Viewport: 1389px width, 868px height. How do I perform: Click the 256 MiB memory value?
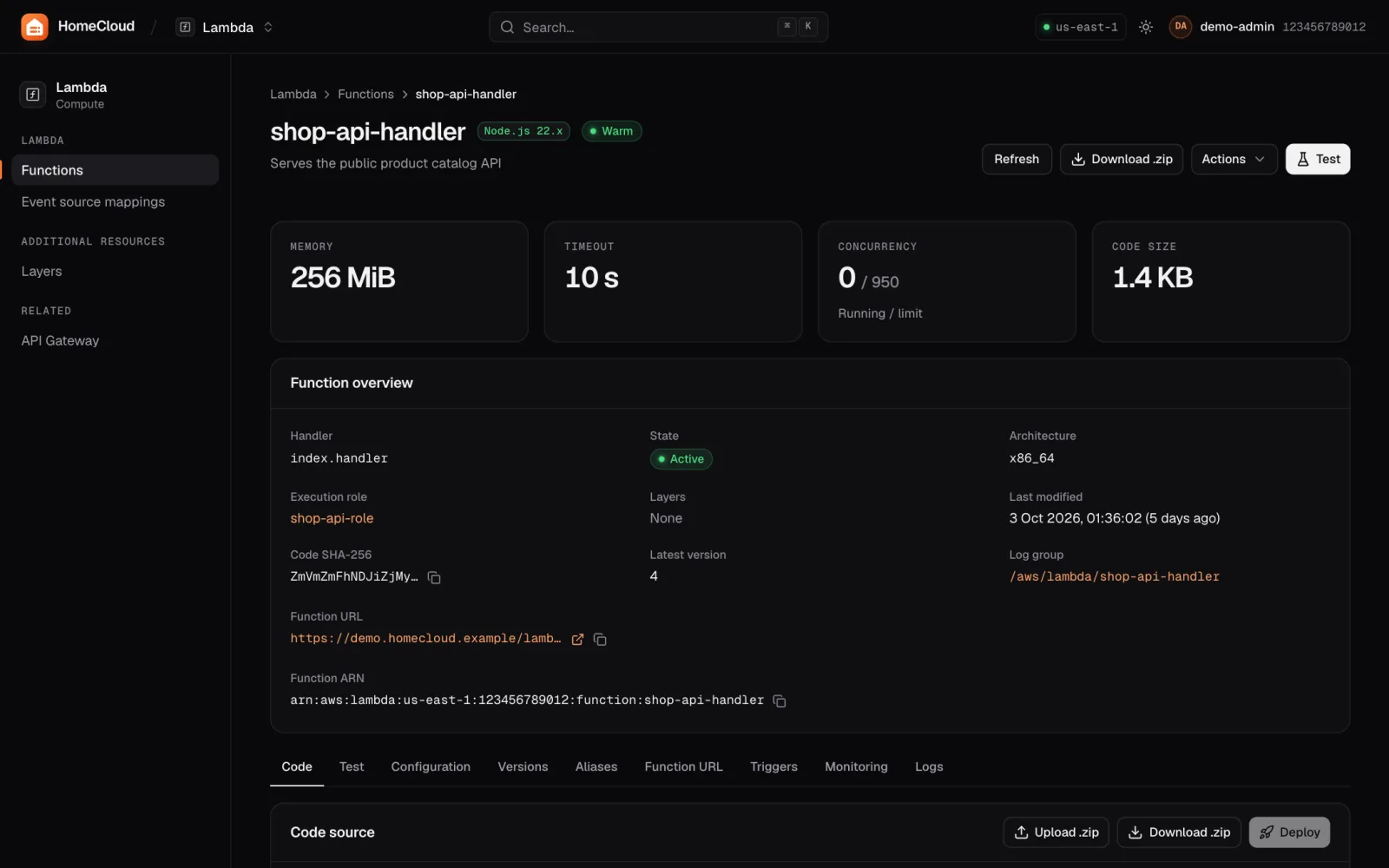coord(343,278)
